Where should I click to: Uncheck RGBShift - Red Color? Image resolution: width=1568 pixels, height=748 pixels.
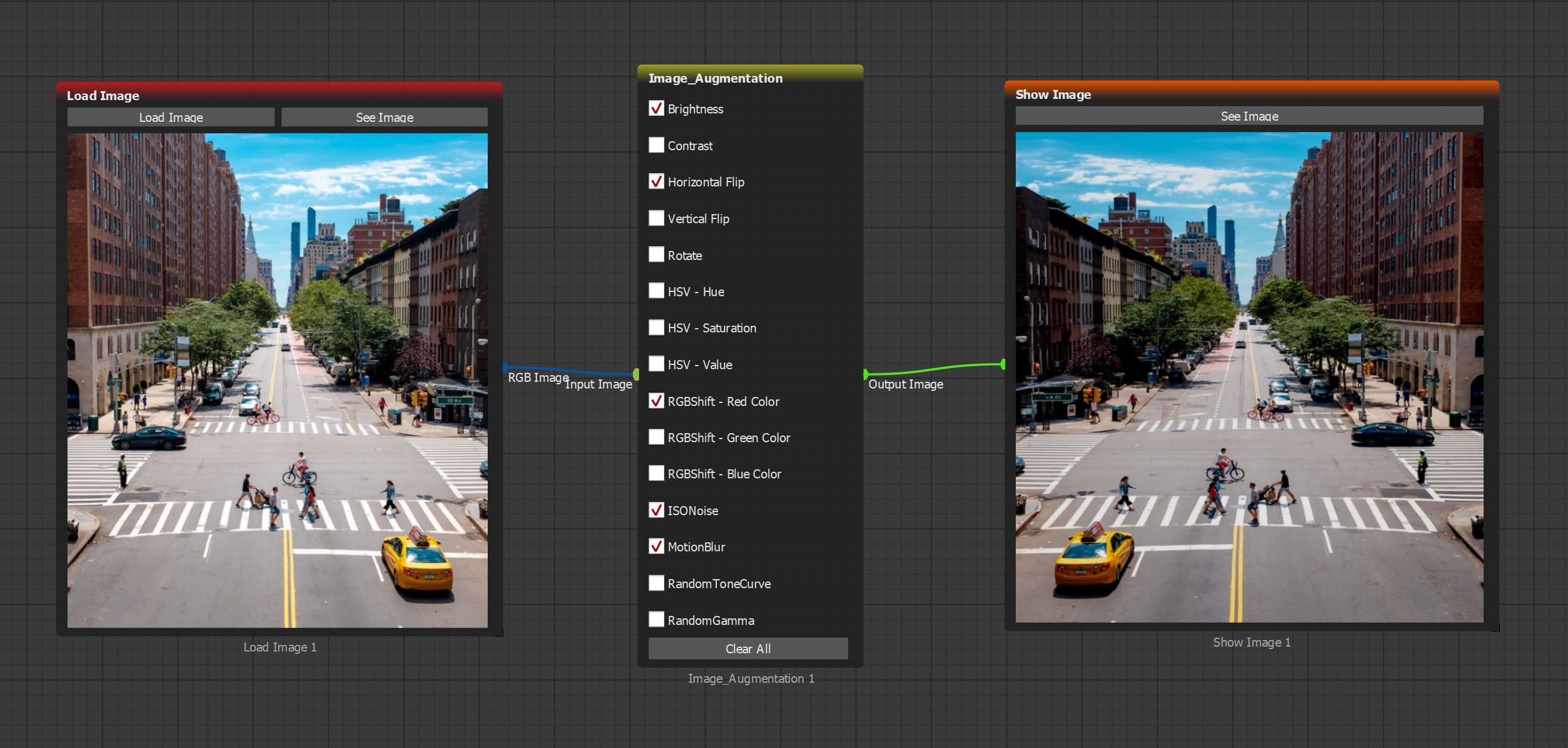[655, 401]
